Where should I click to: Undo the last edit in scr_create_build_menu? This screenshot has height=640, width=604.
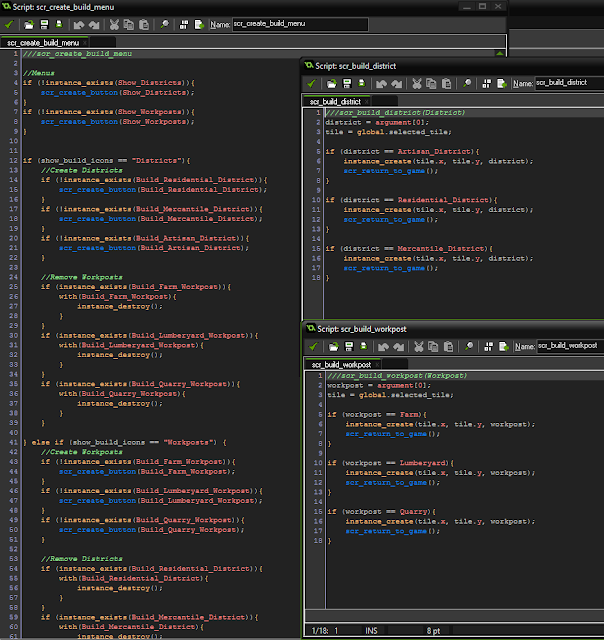coord(79,23)
